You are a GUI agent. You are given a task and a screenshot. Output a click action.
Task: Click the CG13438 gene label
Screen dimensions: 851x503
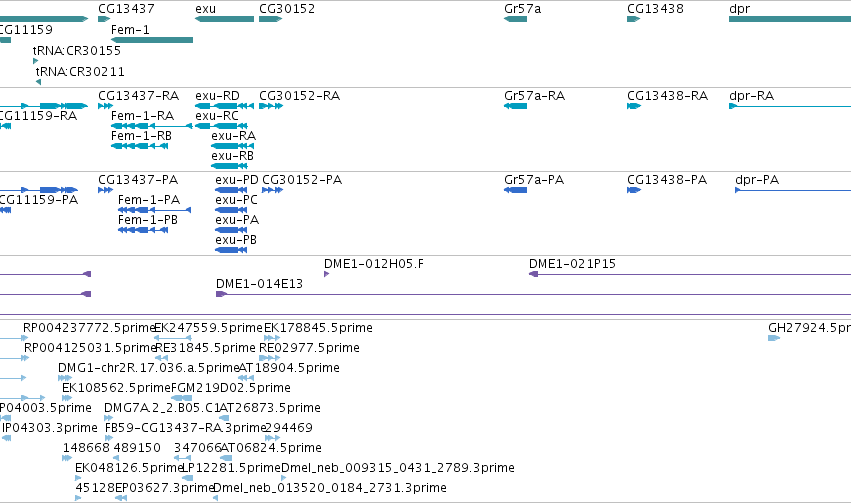coord(655,9)
